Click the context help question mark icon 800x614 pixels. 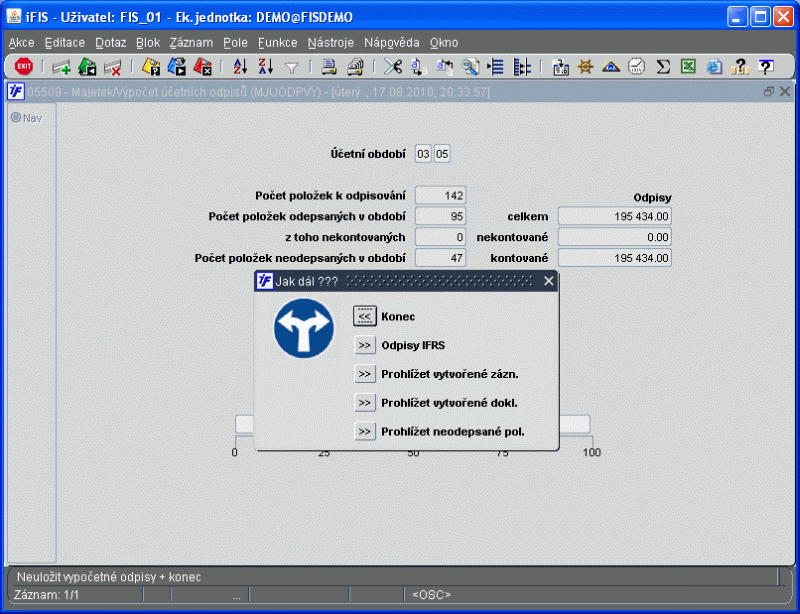(765, 67)
